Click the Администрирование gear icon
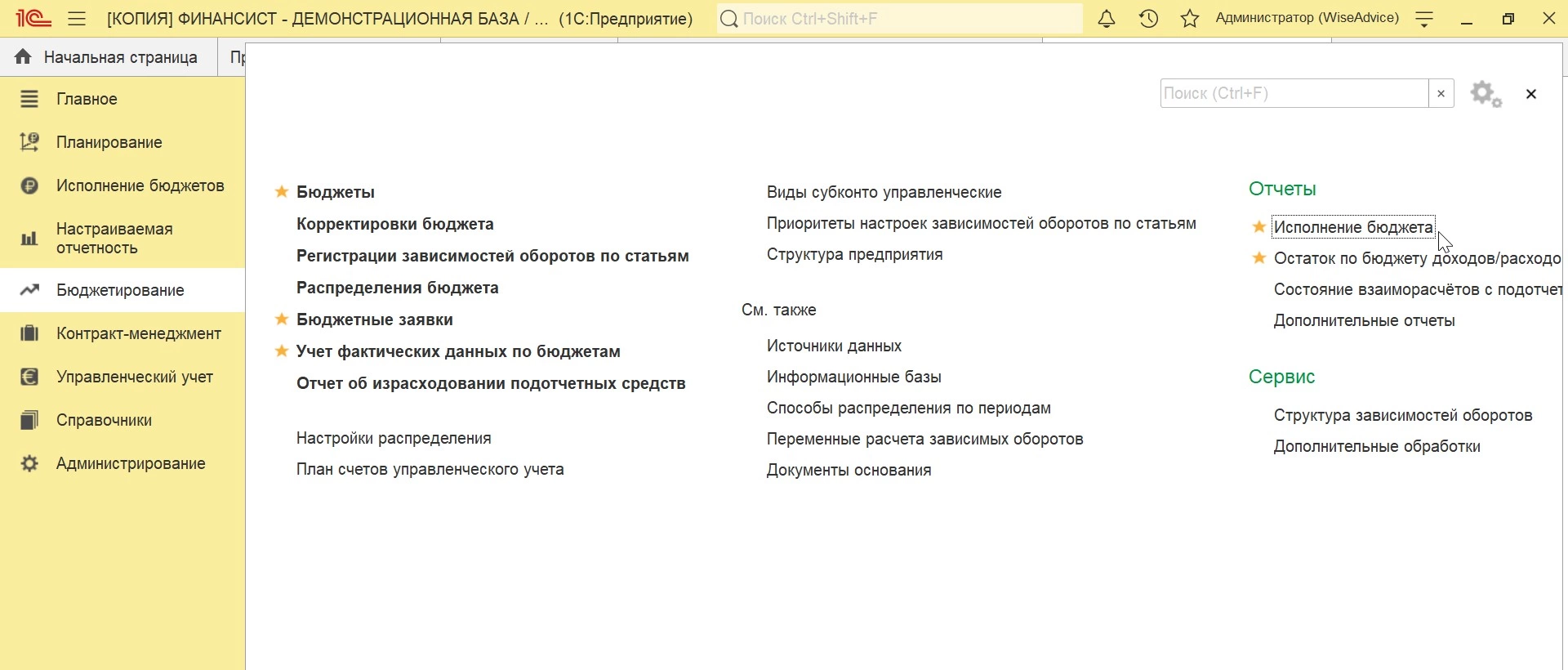Image resolution: width=1568 pixels, height=670 pixels. (29, 463)
